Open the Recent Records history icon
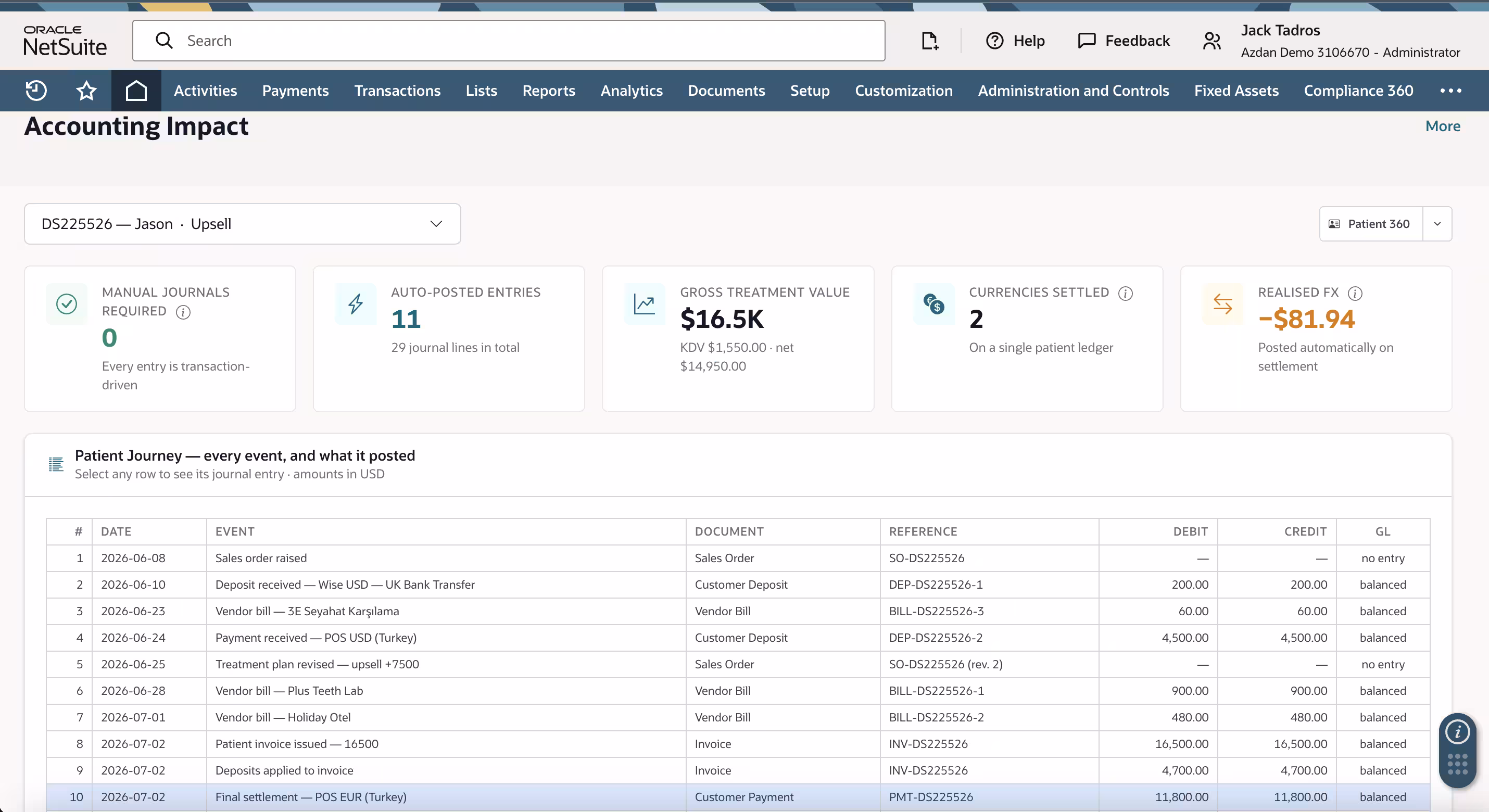This screenshot has width=1489, height=812. pyautogui.click(x=36, y=91)
